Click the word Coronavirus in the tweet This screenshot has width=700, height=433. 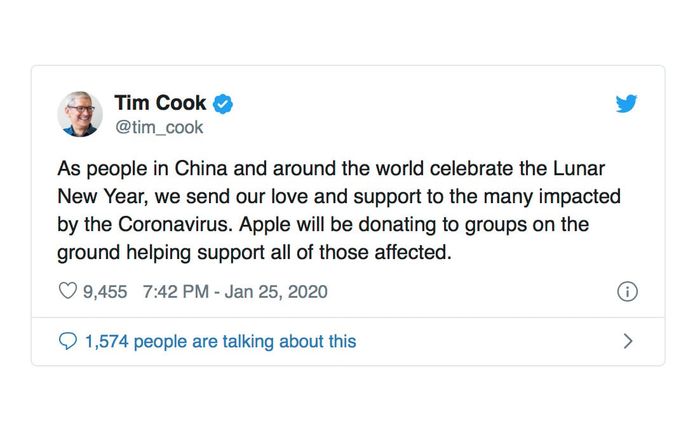click(x=175, y=225)
